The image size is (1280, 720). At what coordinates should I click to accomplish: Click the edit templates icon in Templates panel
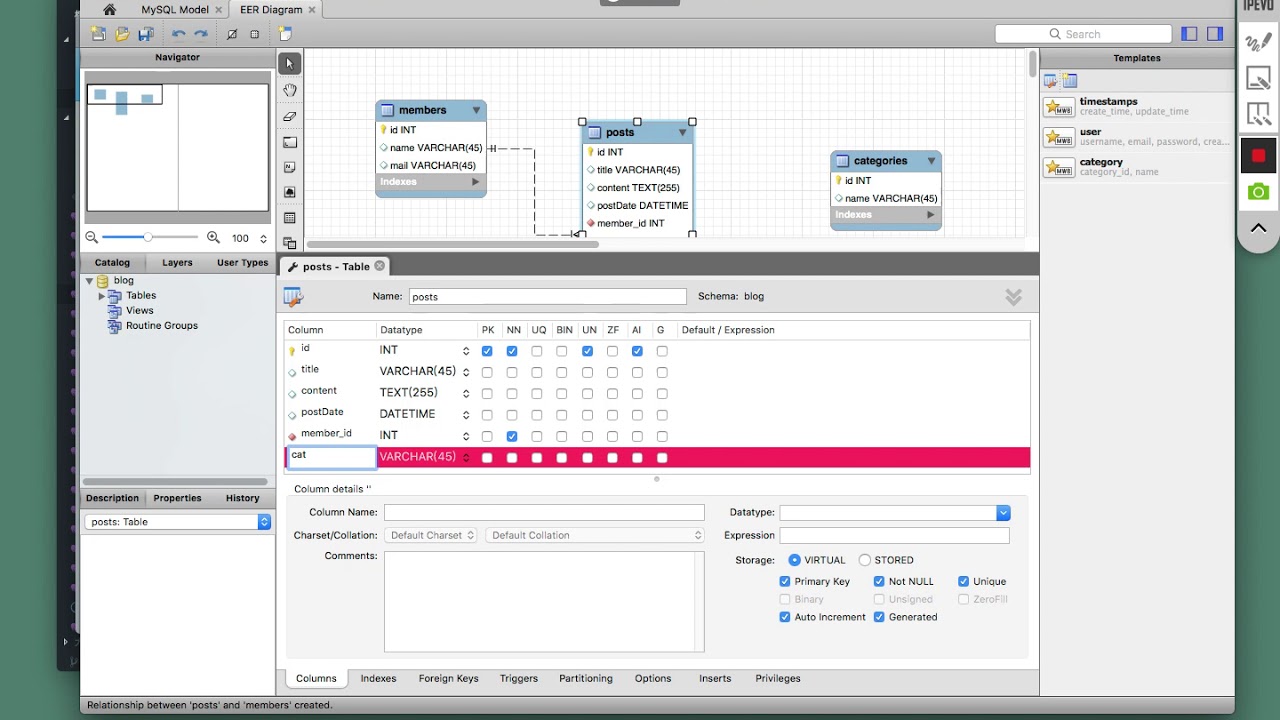tap(1051, 81)
